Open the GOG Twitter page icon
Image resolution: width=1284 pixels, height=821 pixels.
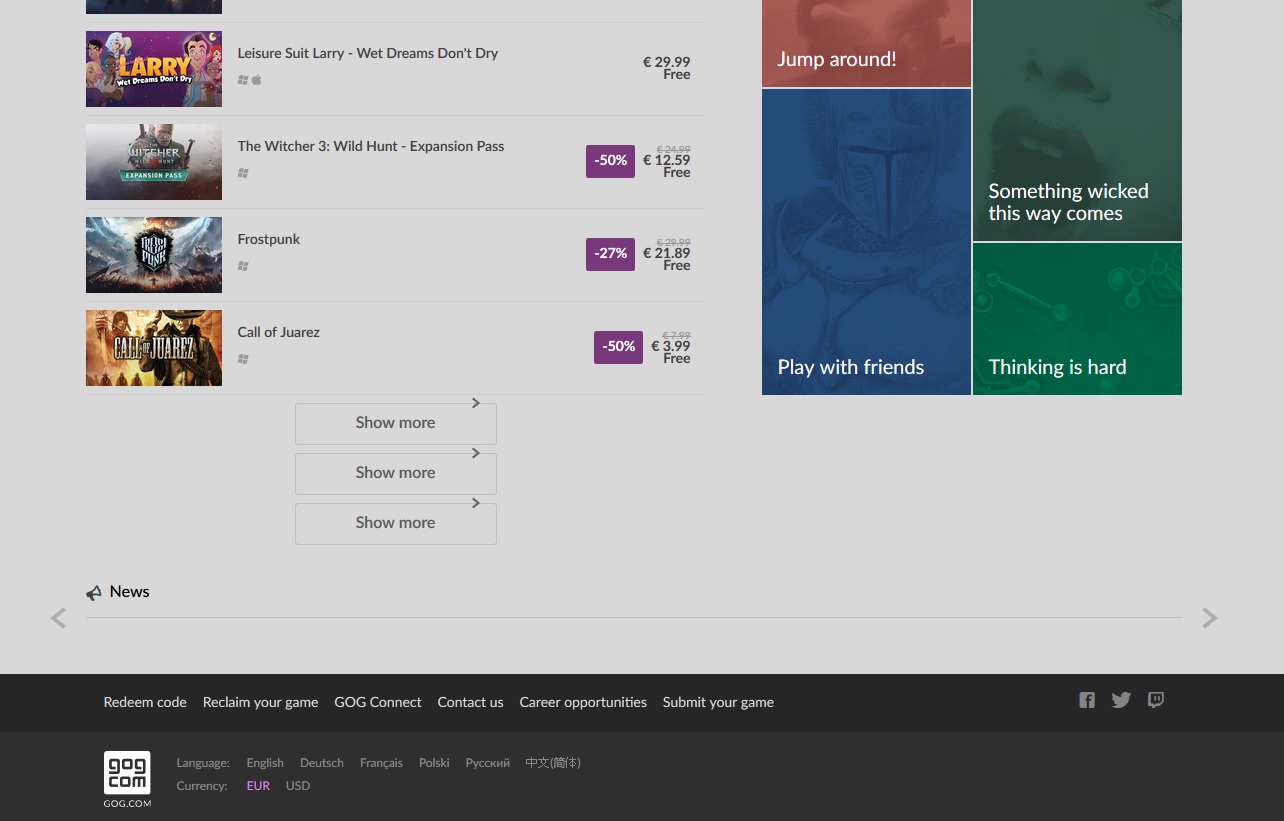[x=1121, y=700]
